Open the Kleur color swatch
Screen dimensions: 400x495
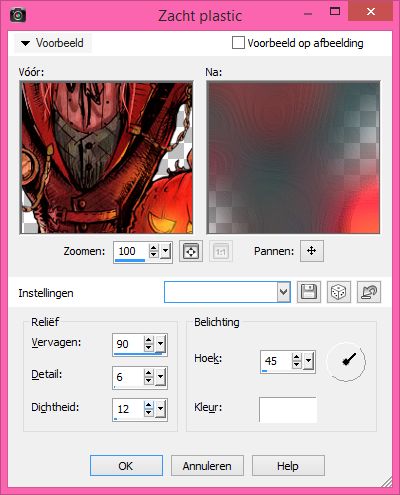tap(288, 410)
